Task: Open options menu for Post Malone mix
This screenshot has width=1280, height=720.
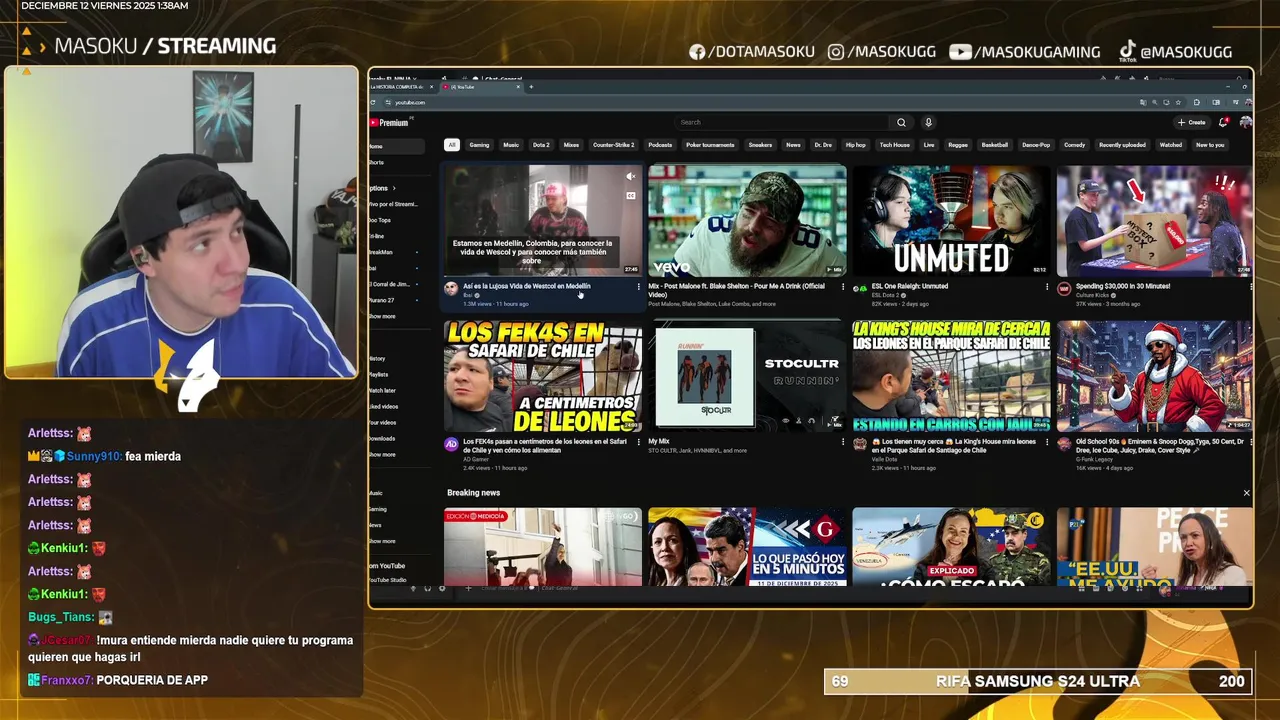Action: click(843, 287)
